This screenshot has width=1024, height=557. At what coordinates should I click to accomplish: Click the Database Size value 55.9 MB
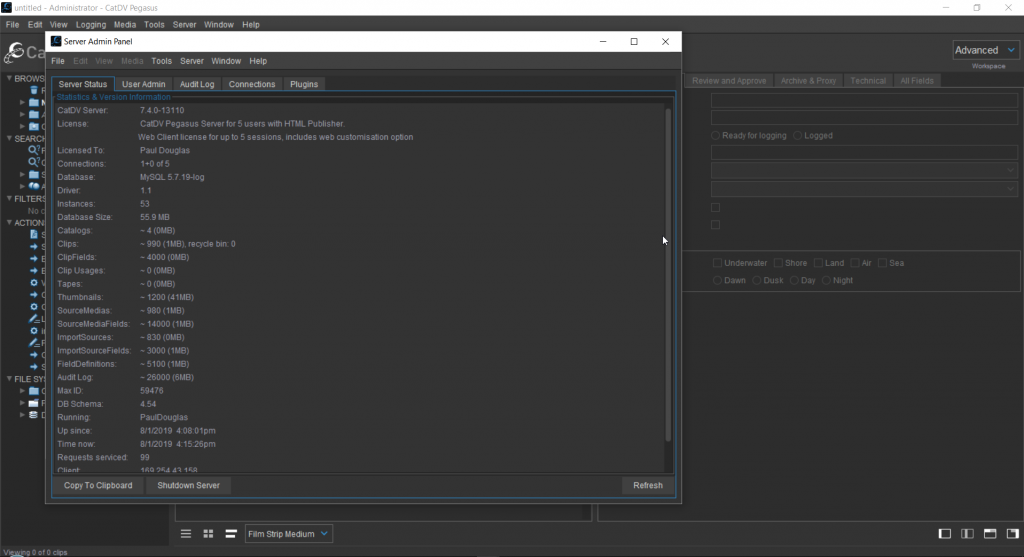pyautogui.click(x=155, y=217)
